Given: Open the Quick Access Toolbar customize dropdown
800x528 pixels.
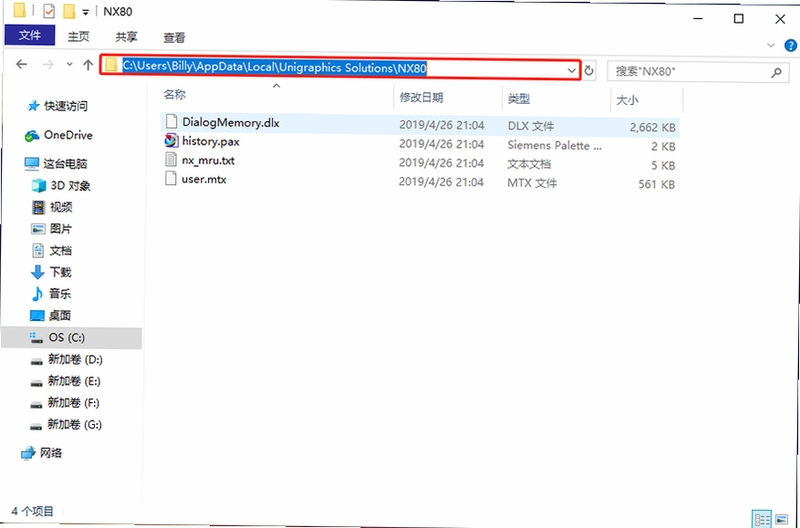Looking at the screenshot, I should [x=86, y=11].
